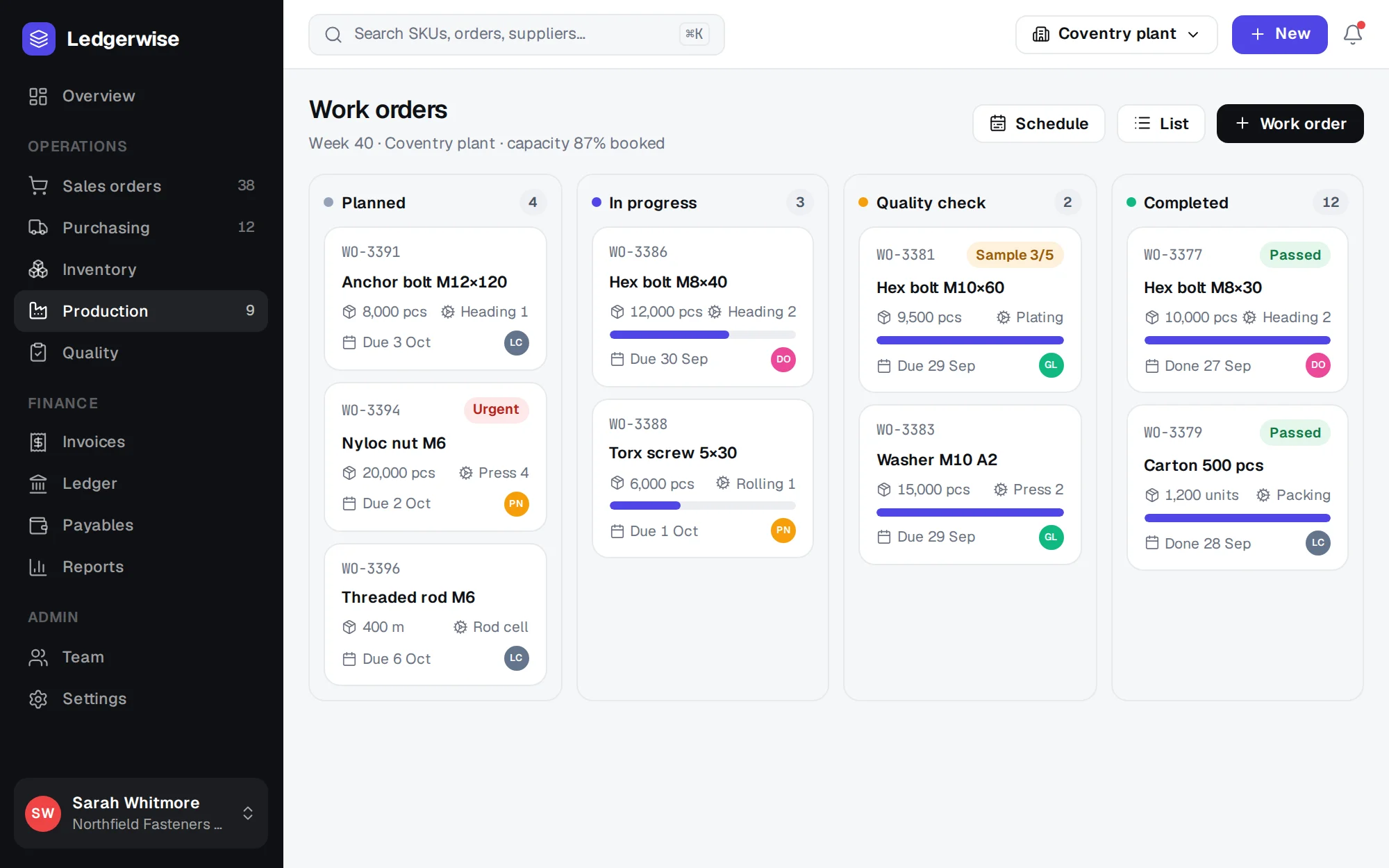Viewport: 1389px width, 868px height.
Task: Focus the Search SKUs input field
Action: (516, 34)
